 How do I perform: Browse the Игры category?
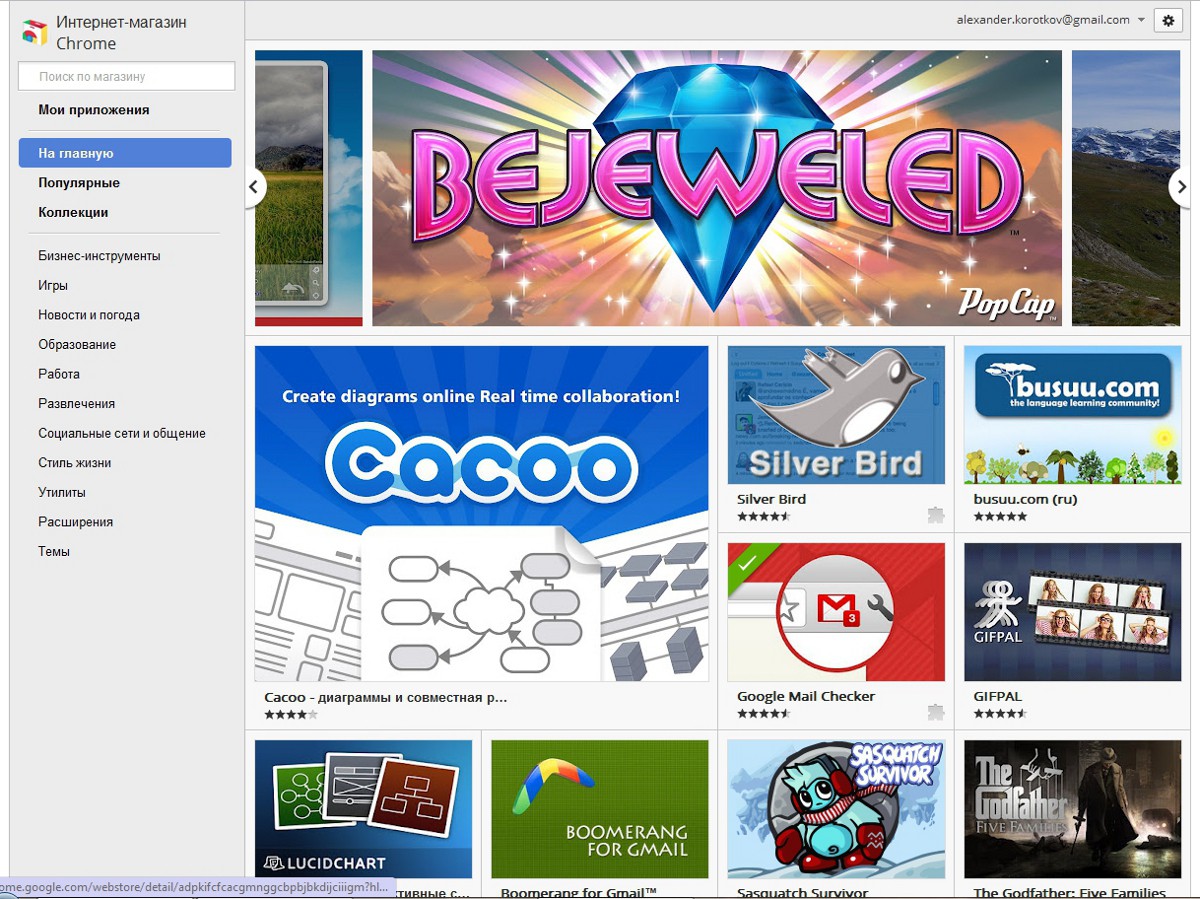(x=53, y=285)
